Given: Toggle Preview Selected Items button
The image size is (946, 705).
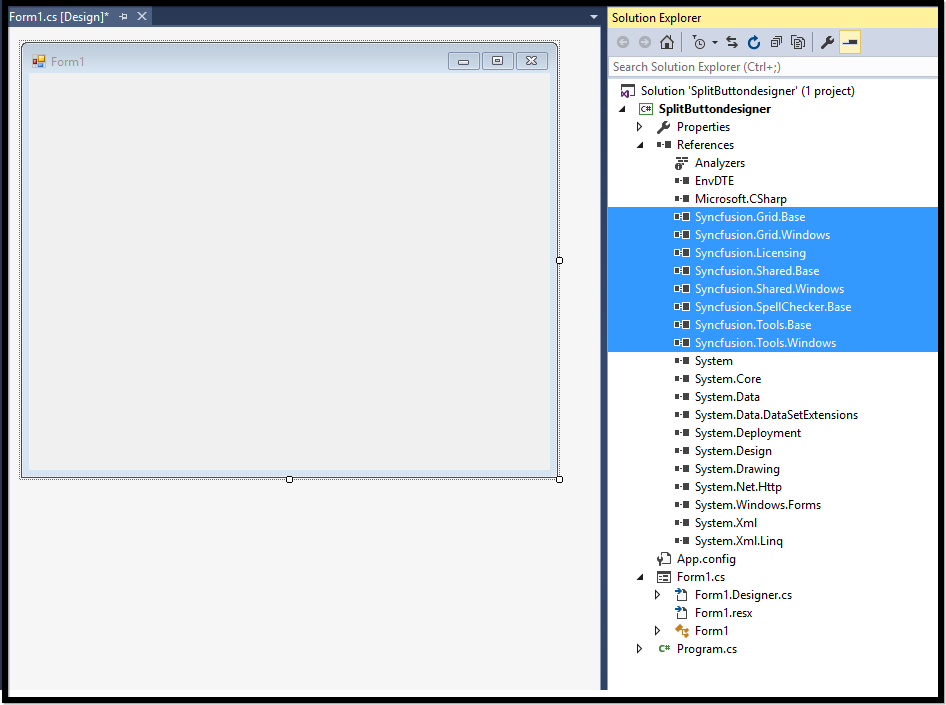Looking at the screenshot, I should [849, 42].
